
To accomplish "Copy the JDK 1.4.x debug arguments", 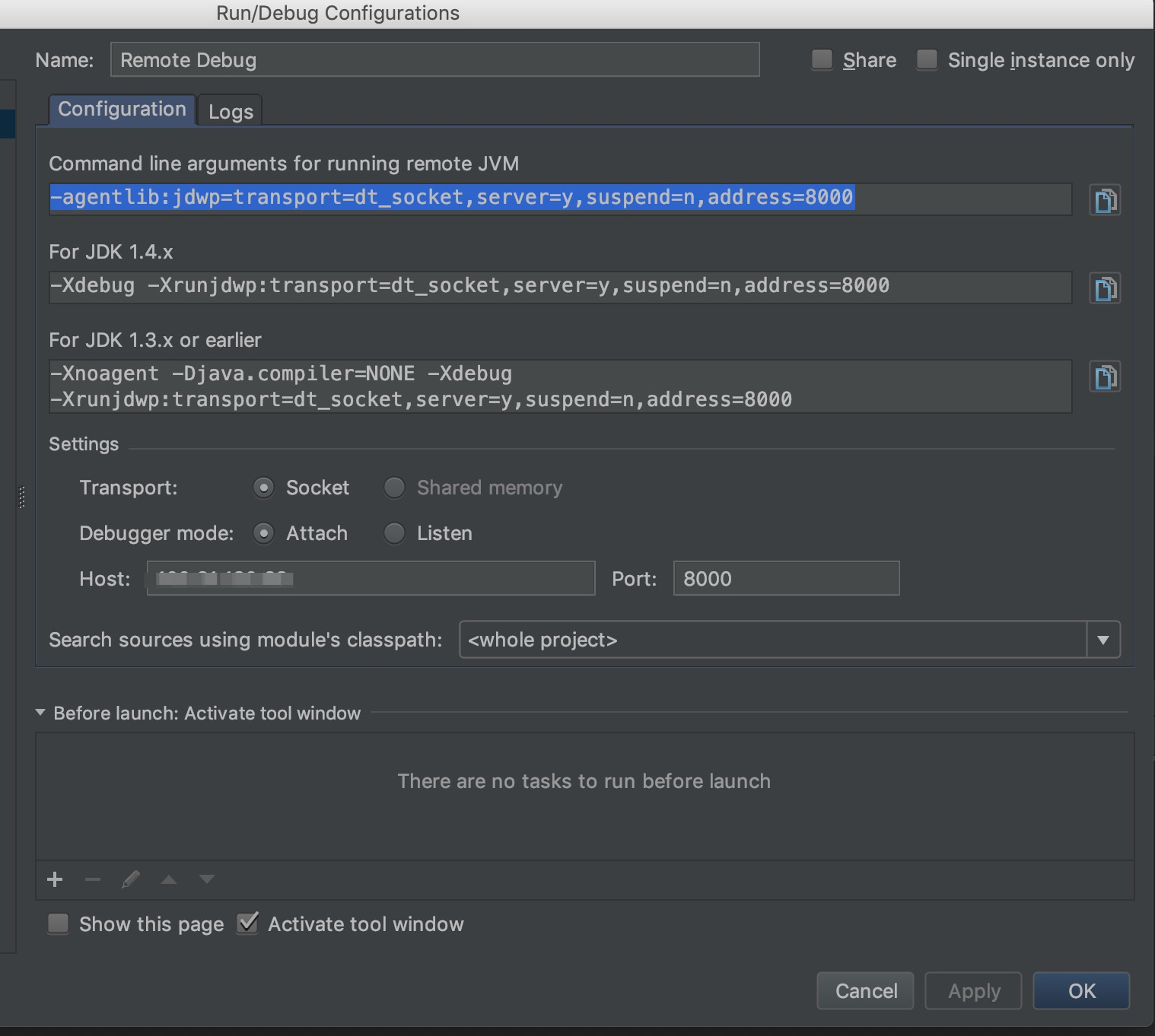I will click(1105, 288).
